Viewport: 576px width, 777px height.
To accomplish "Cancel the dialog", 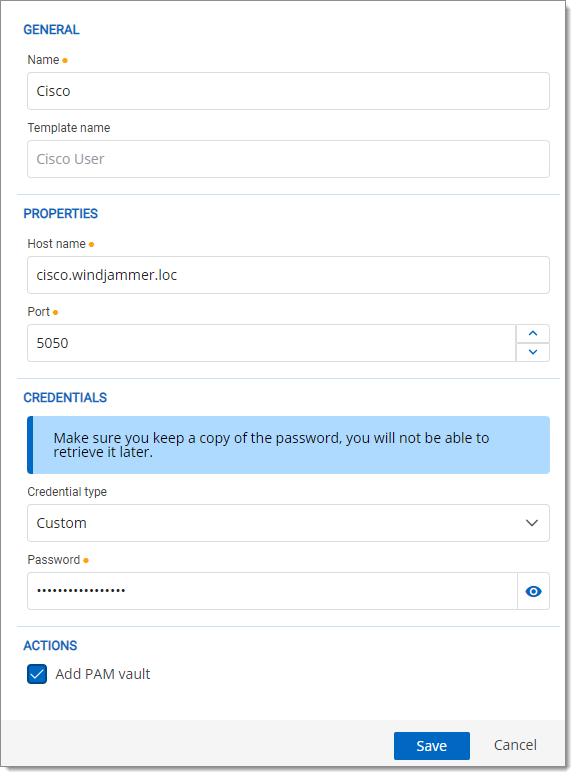I will (x=515, y=745).
